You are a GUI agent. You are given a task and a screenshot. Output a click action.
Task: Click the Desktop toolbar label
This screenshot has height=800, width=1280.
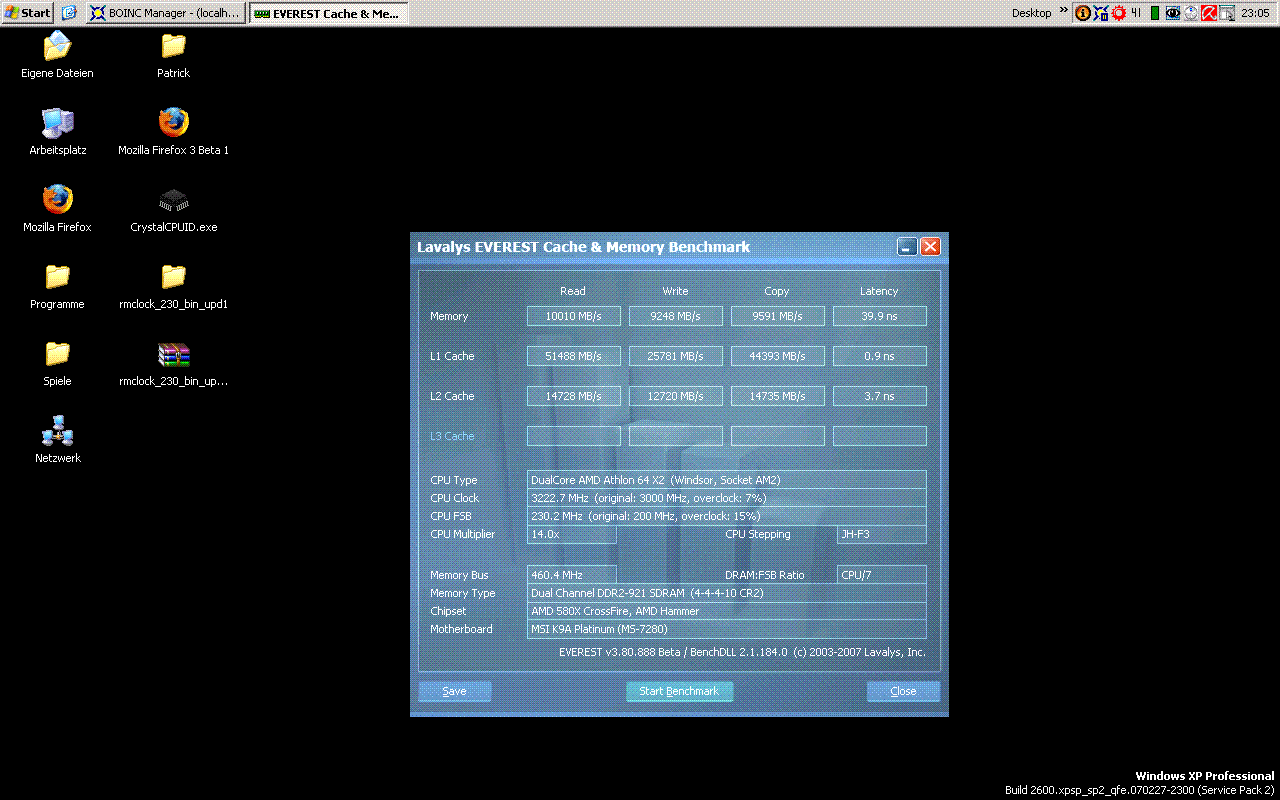pyautogui.click(x=1031, y=13)
